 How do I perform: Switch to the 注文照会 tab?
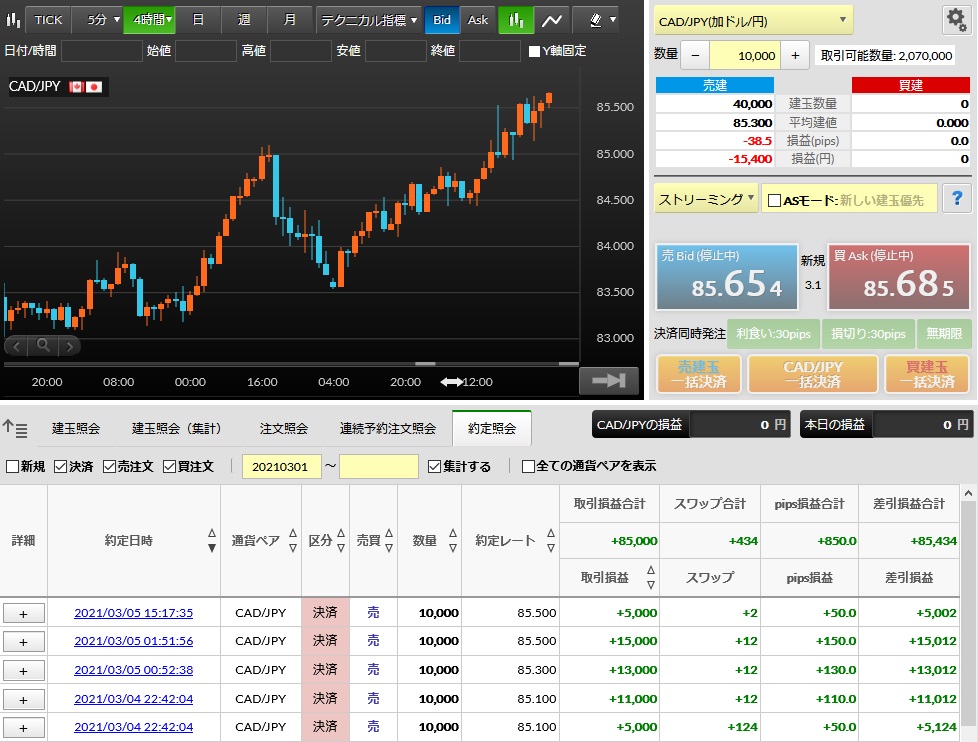point(284,428)
